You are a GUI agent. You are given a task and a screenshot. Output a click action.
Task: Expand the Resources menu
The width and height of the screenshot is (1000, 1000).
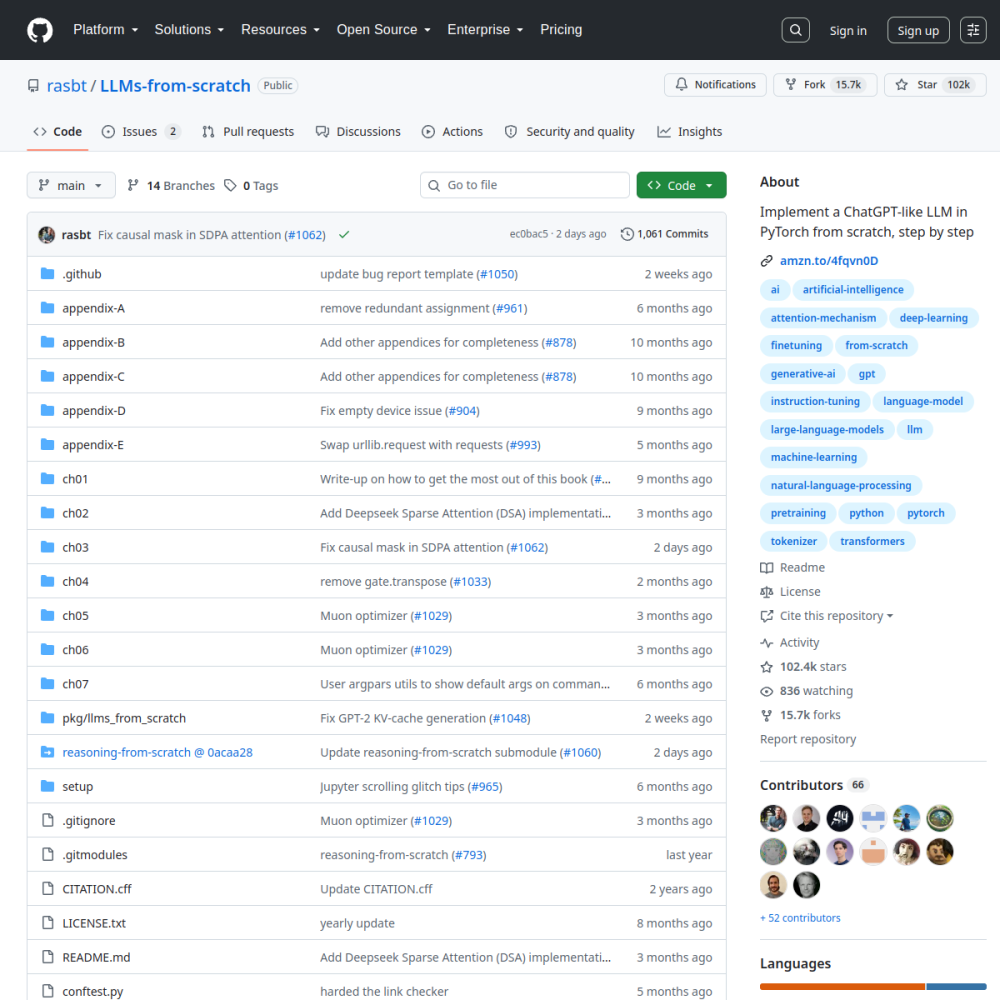click(280, 30)
